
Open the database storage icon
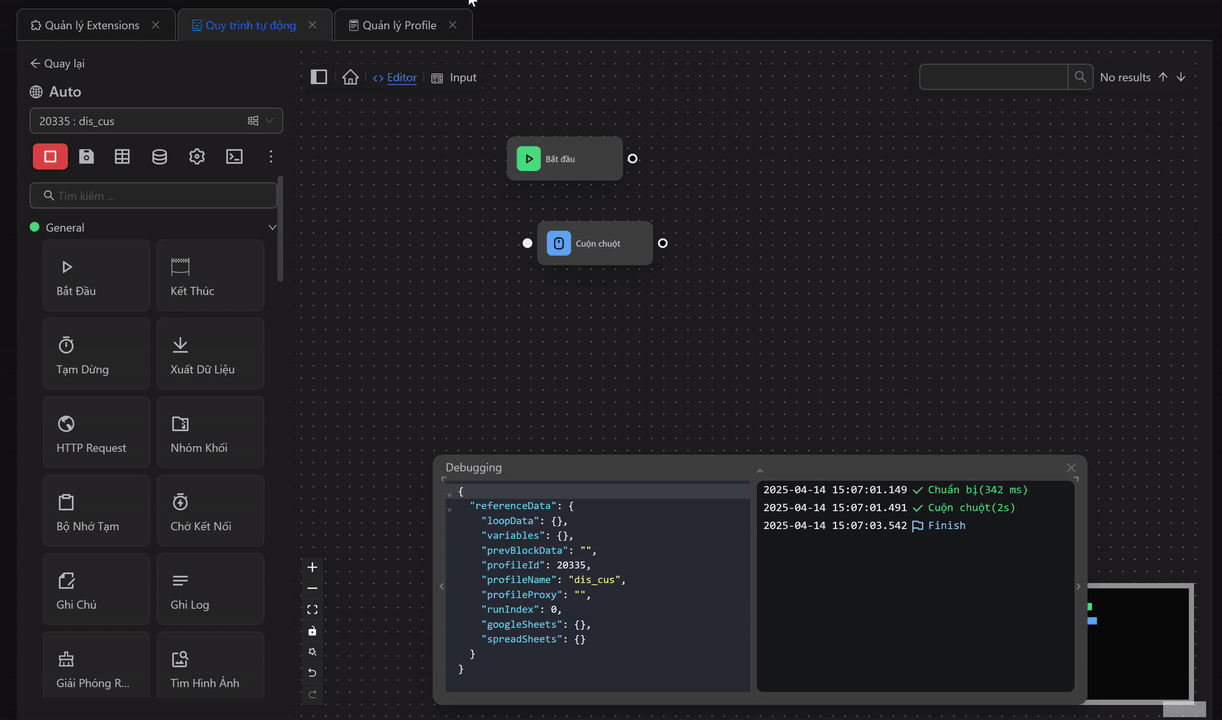[159, 156]
